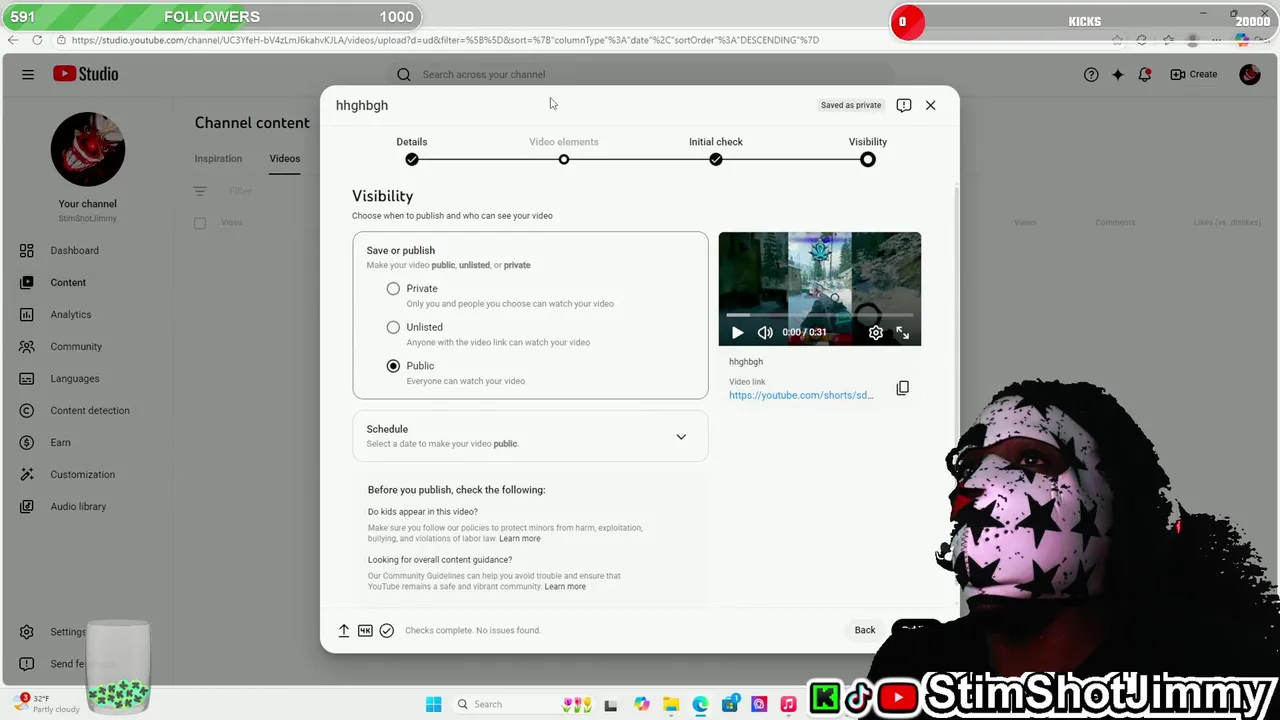
Task: Open Learn more about Community Guidelines
Action: point(565,587)
